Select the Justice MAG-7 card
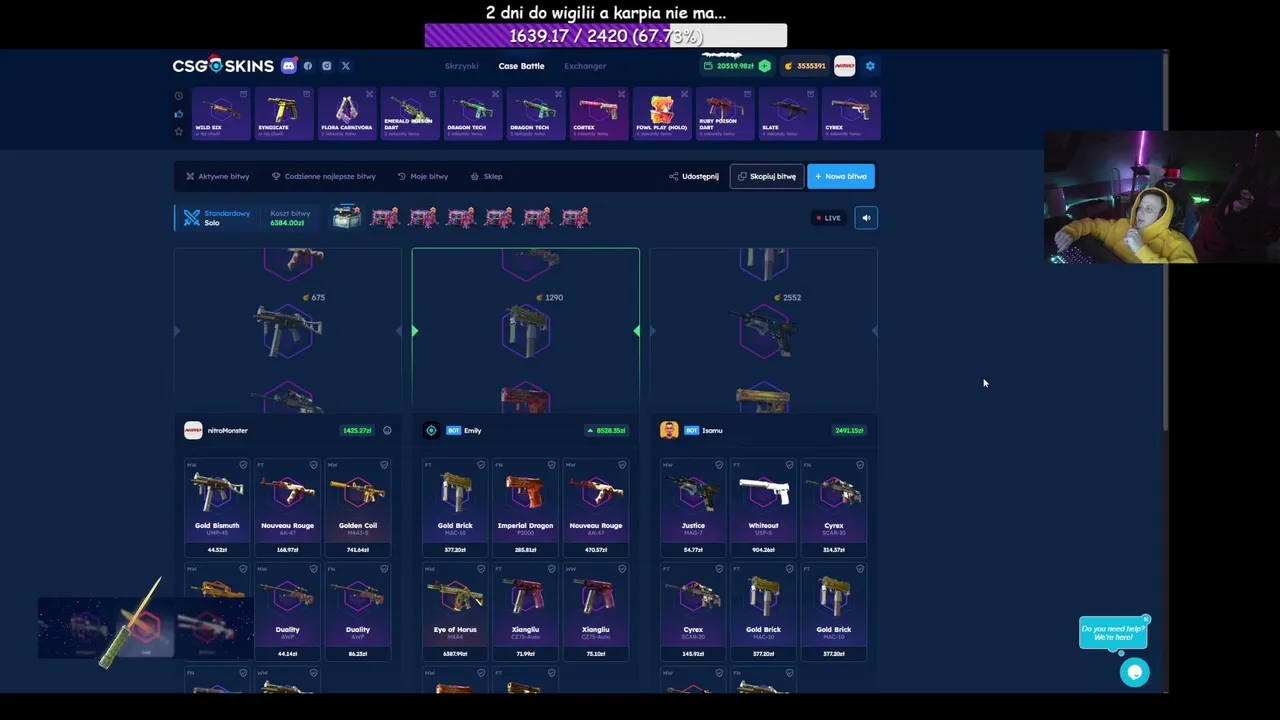 (693, 507)
